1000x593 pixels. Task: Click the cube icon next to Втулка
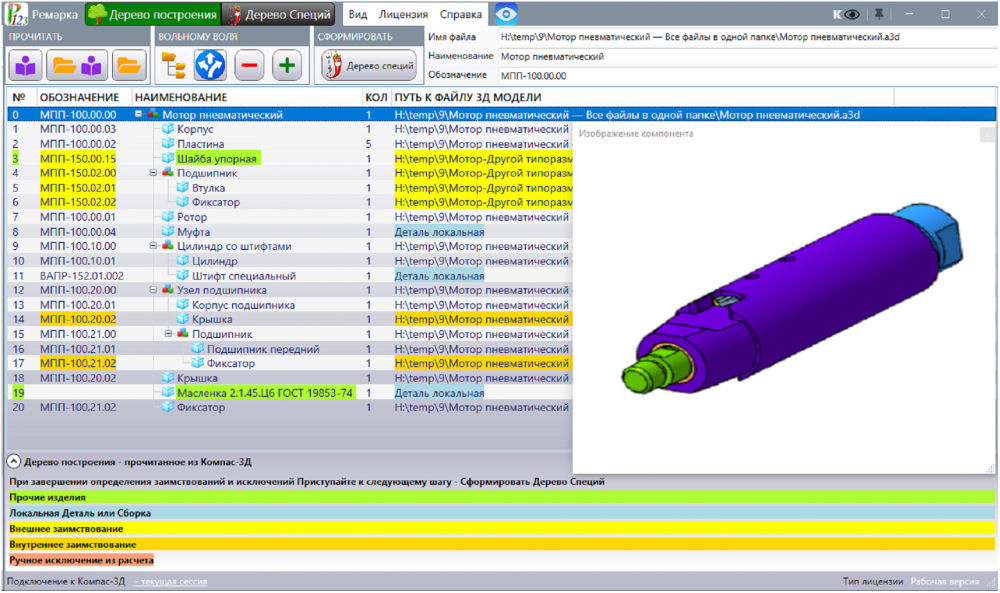182,187
